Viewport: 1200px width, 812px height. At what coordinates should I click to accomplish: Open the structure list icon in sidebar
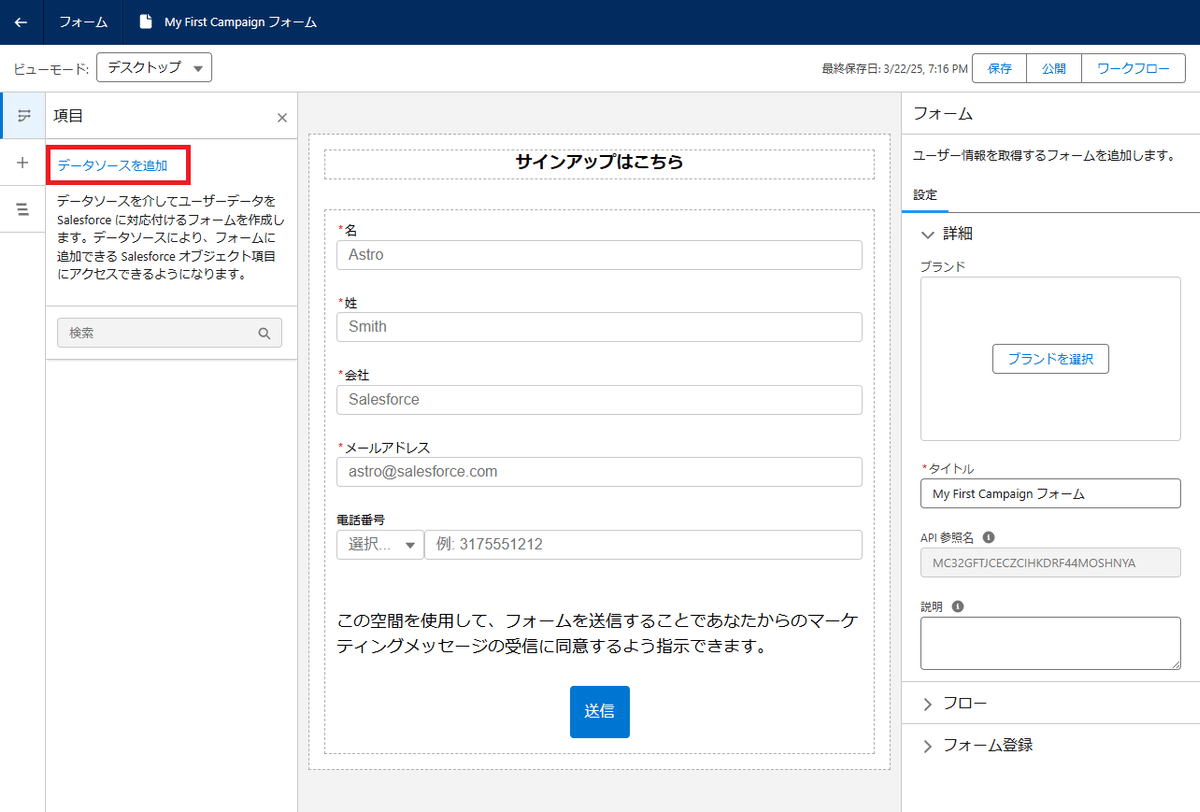(x=23, y=209)
